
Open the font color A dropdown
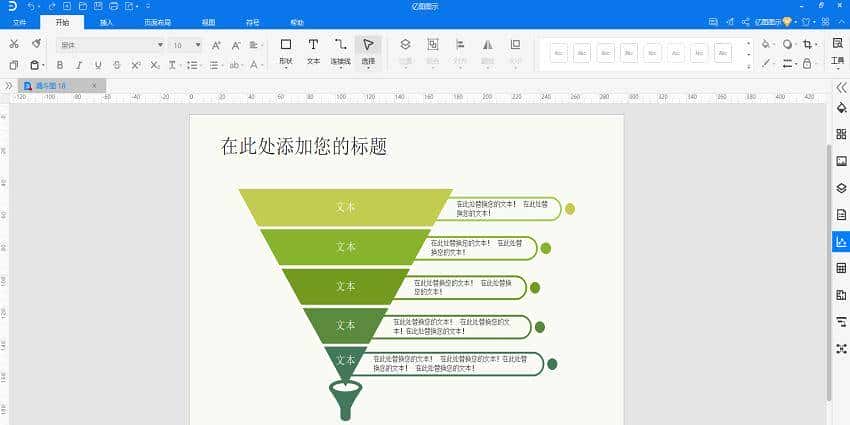(256, 65)
